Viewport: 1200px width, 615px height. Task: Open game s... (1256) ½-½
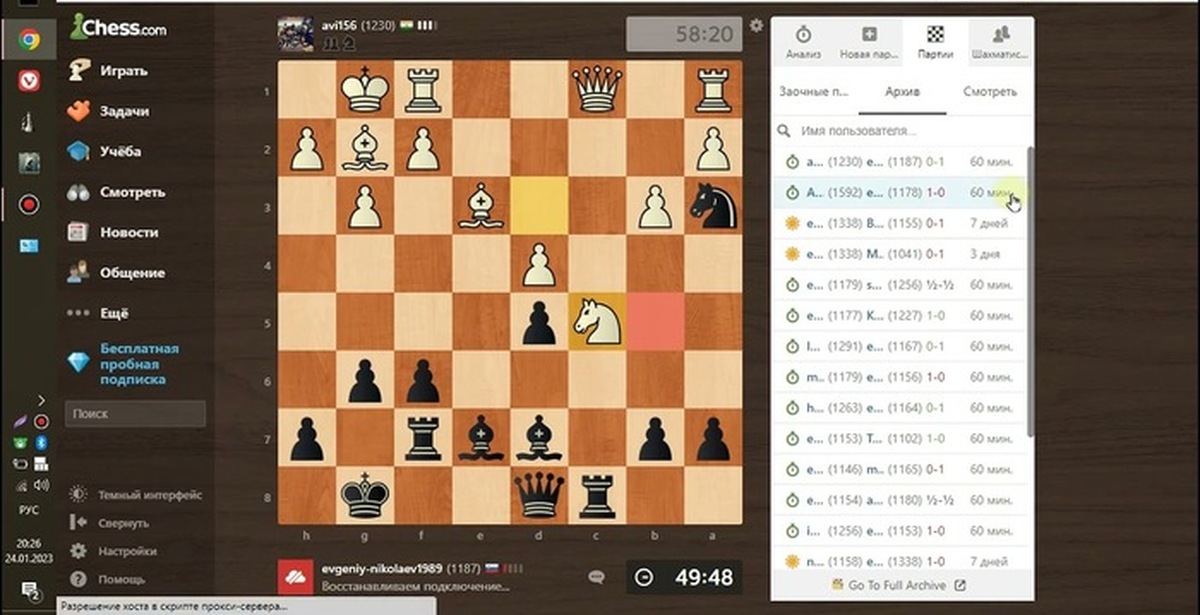tap(900, 285)
